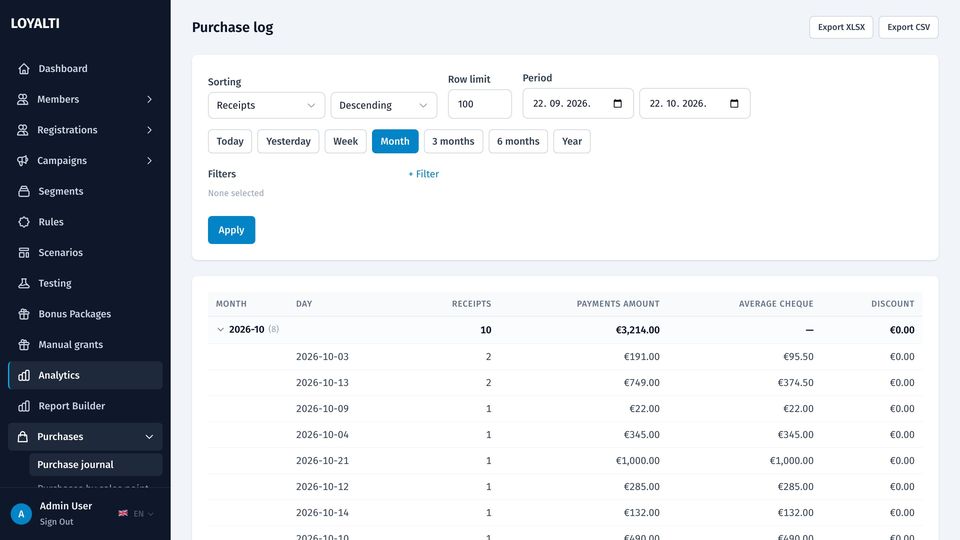Select the Week period preset
The image size is (960, 540).
coord(345,141)
